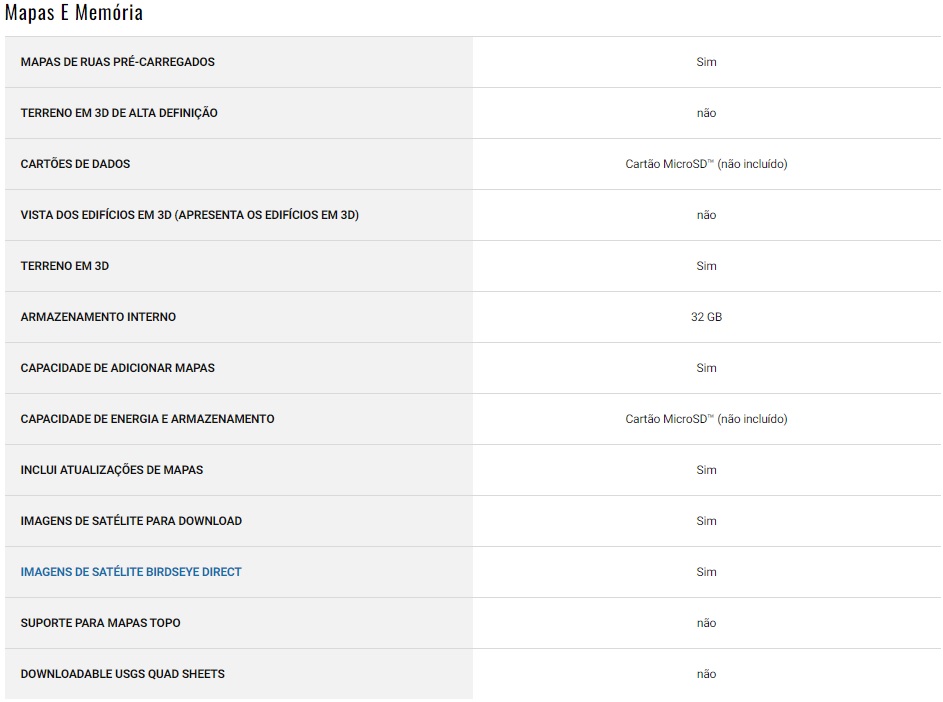Click the Cartão MicroSD value beside Capacidade de Energia

tap(706, 419)
